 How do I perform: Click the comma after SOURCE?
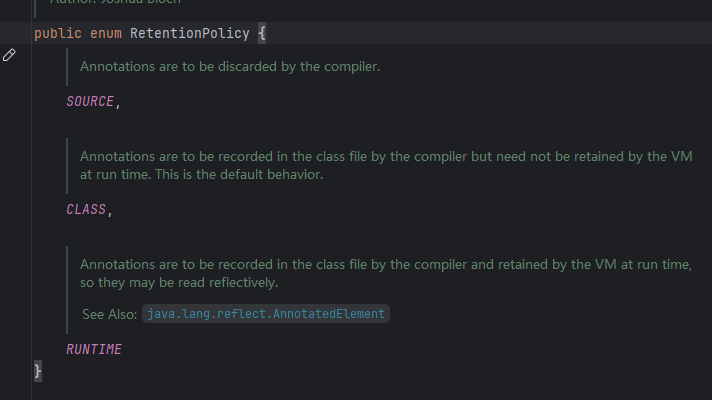[x=118, y=104]
